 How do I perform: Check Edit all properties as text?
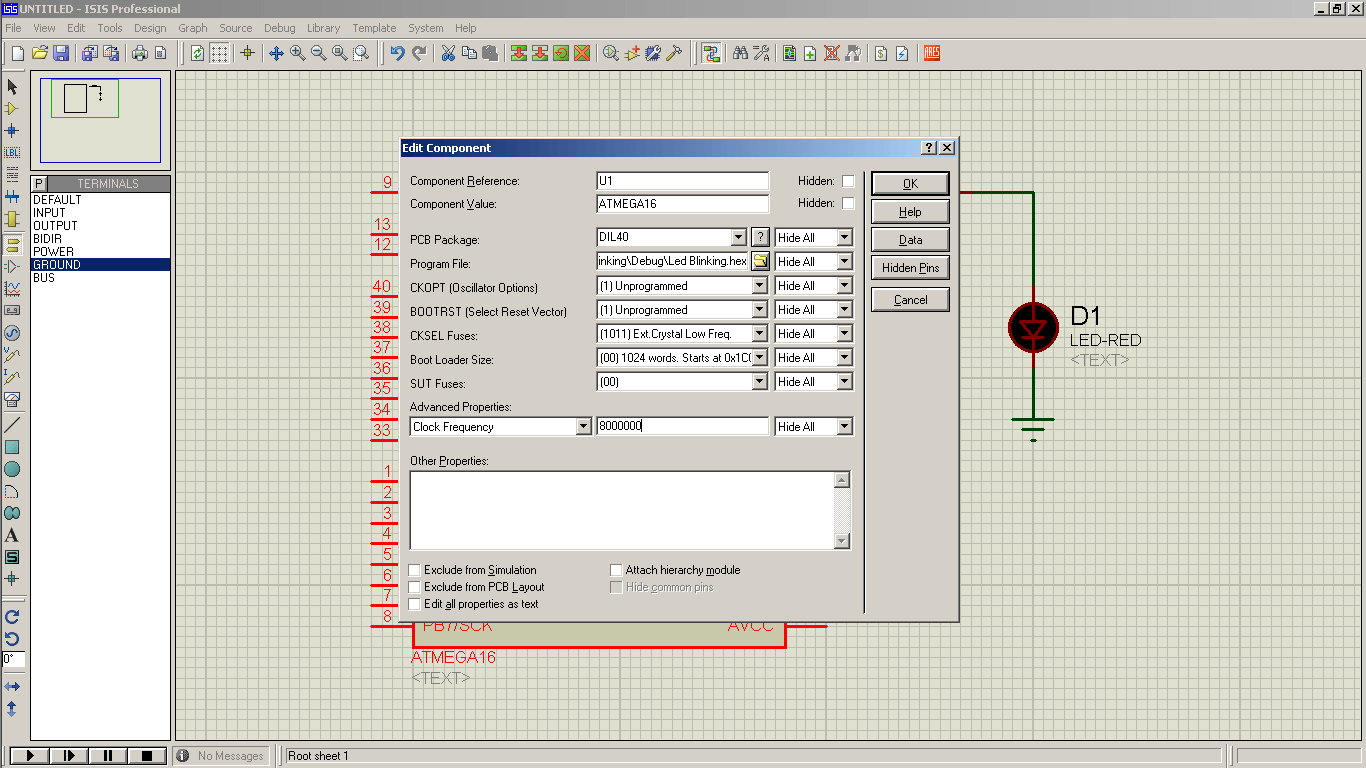(415, 604)
